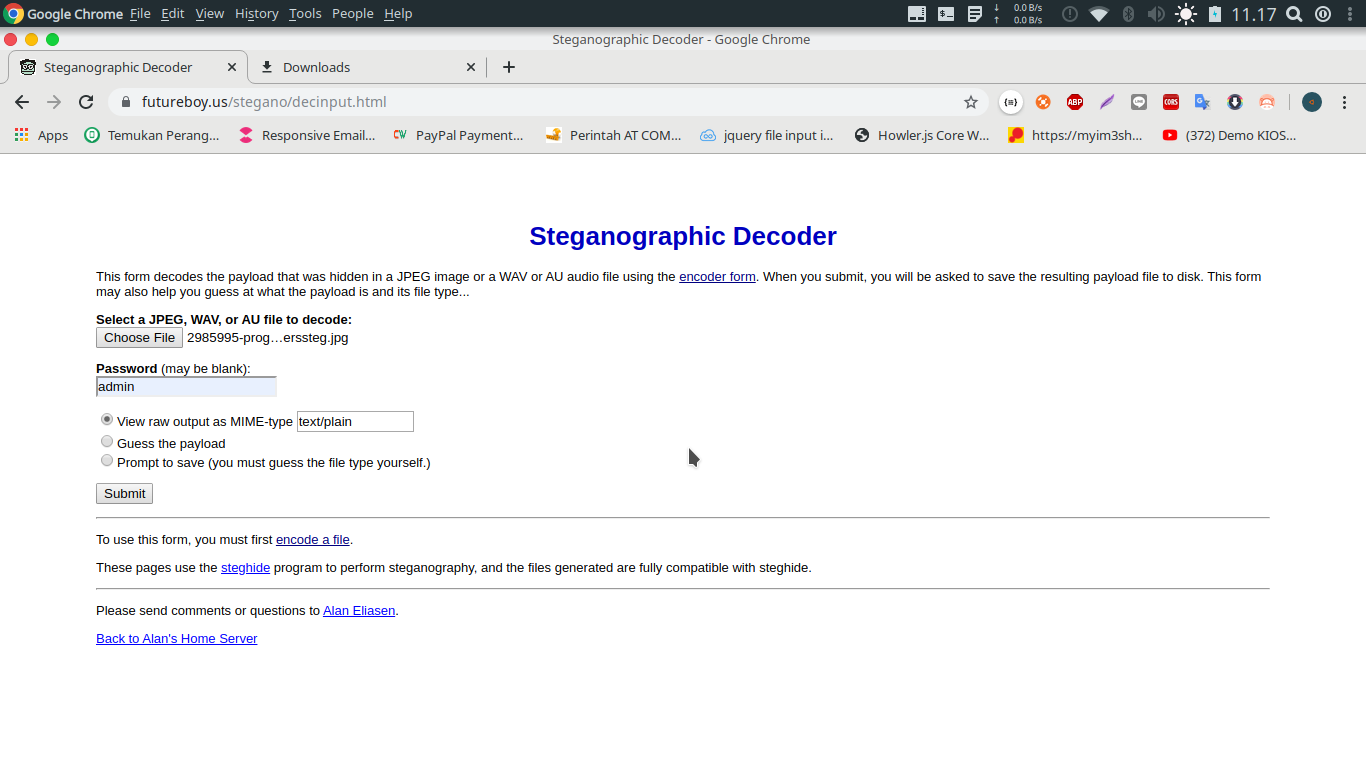Open the Google Translate extension
Viewport: 1366px width, 768px height.
pyautogui.click(x=1203, y=101)
